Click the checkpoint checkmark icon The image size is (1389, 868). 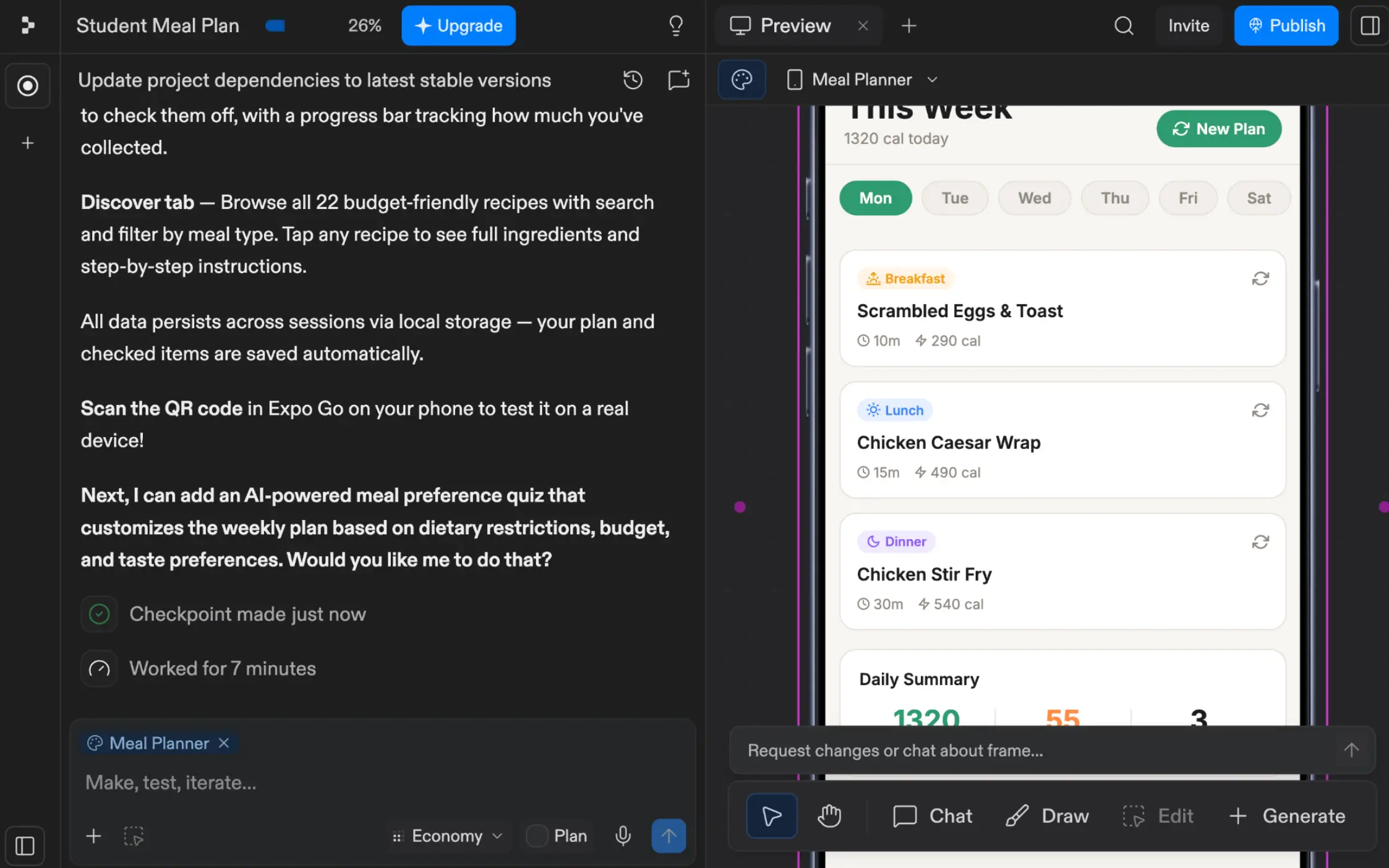pos(99,614)
